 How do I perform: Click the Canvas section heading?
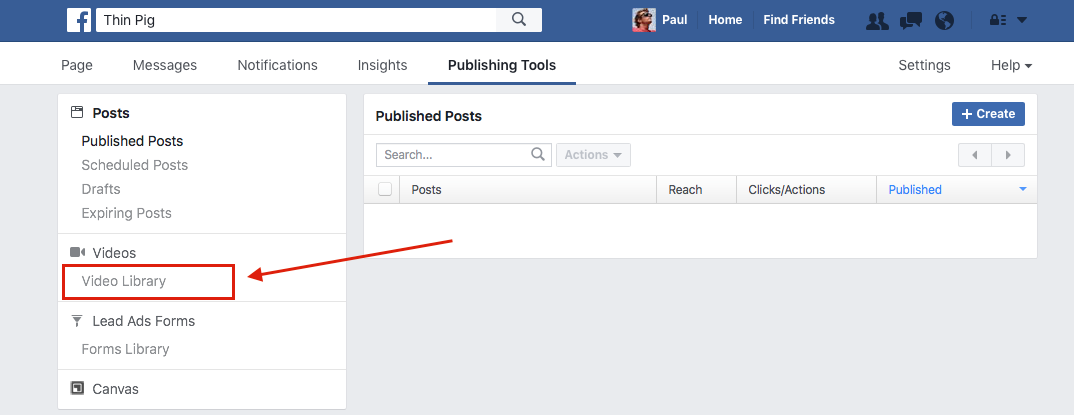115,389
